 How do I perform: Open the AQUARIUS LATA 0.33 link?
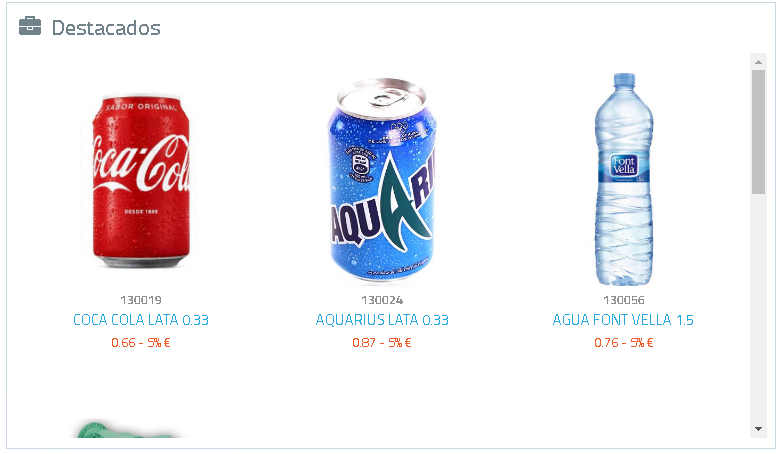click(x=382, y=320)
